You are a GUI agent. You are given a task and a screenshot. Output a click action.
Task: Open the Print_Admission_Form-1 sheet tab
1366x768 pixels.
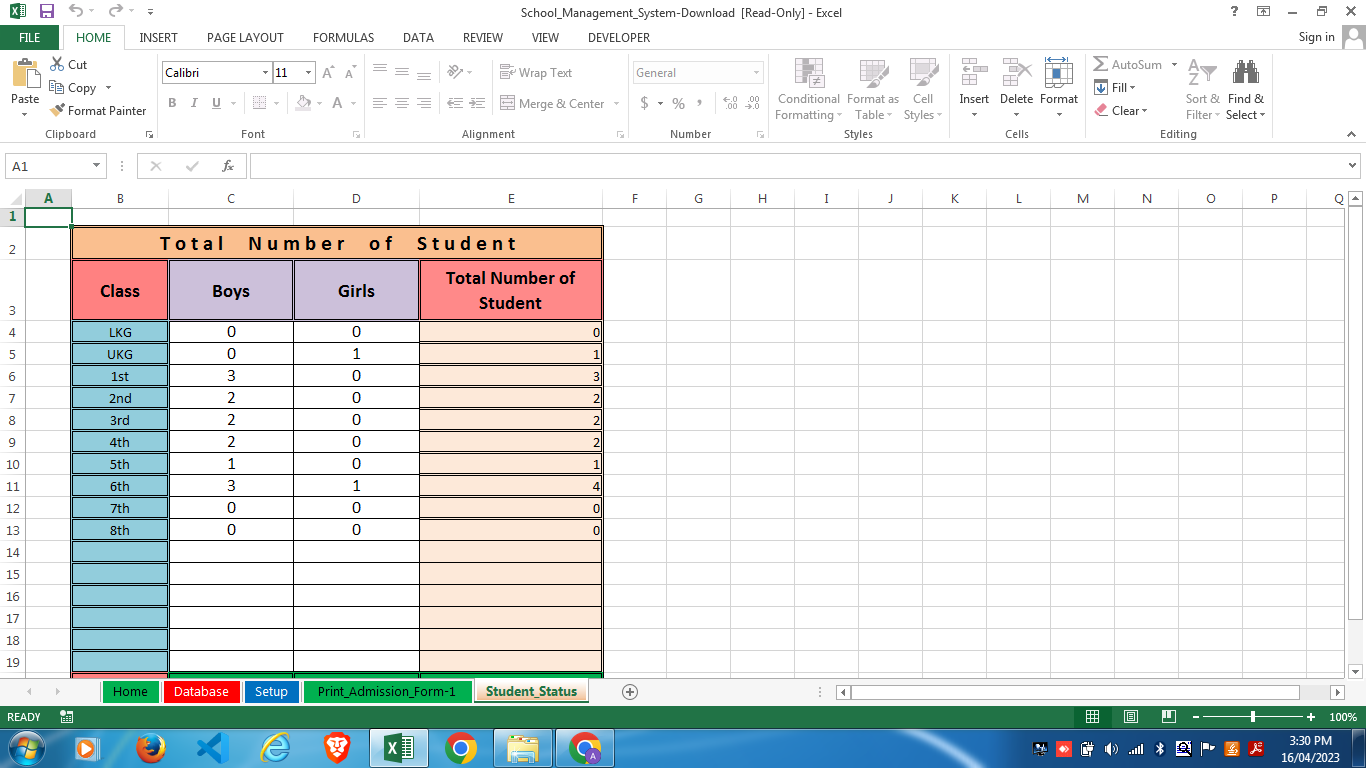(387, 692)
